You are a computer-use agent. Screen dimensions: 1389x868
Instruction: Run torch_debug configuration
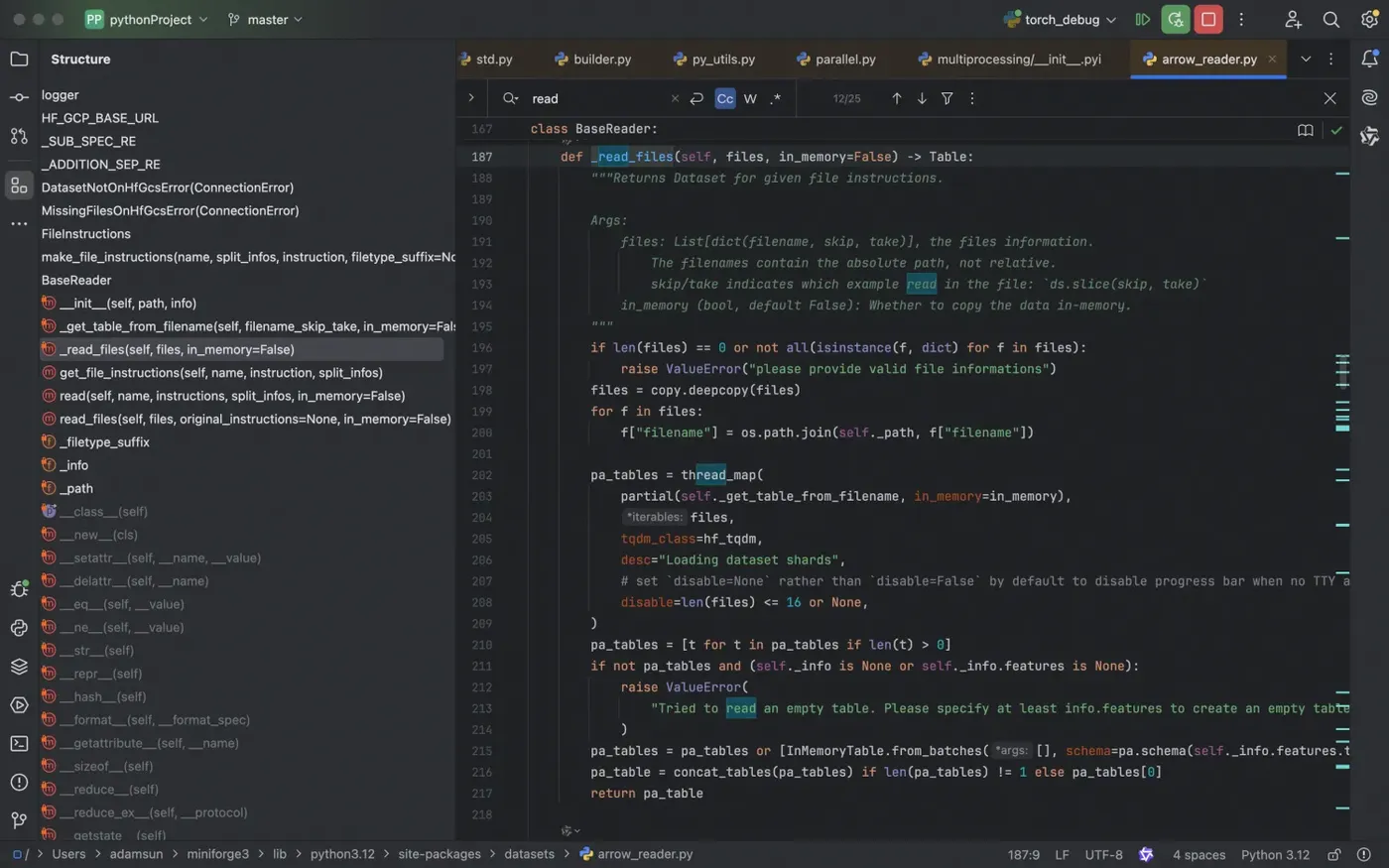tap(1143, 19)
